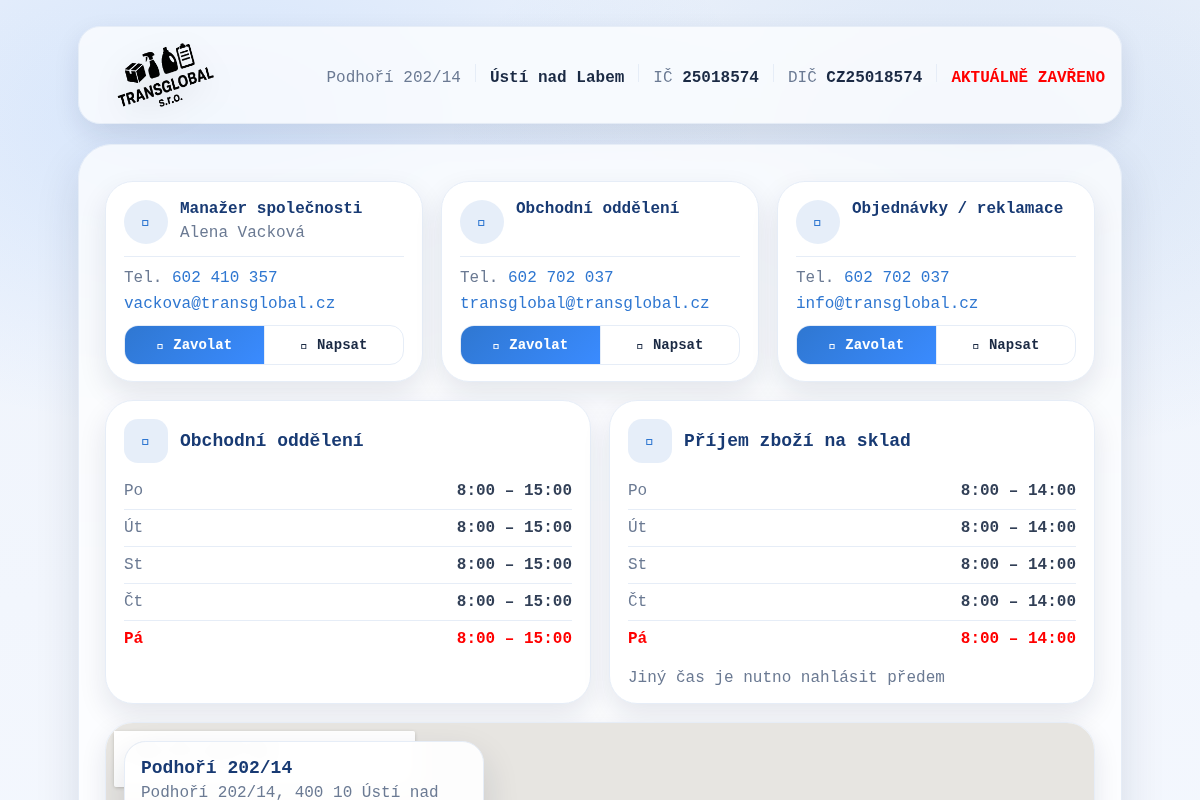
Task: Click the AKTUÁLNĚ ZAVŘENO status text
Action: (x=1028, y=77)
